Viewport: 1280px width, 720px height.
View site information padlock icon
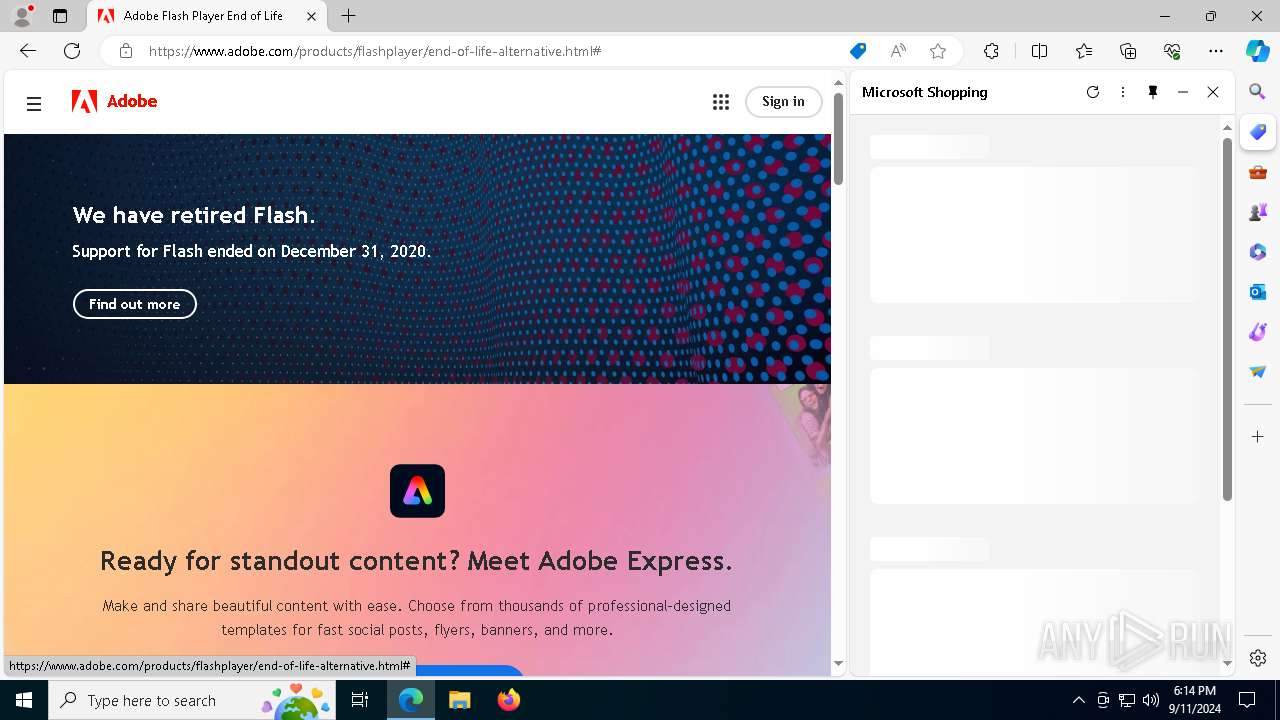126,51
